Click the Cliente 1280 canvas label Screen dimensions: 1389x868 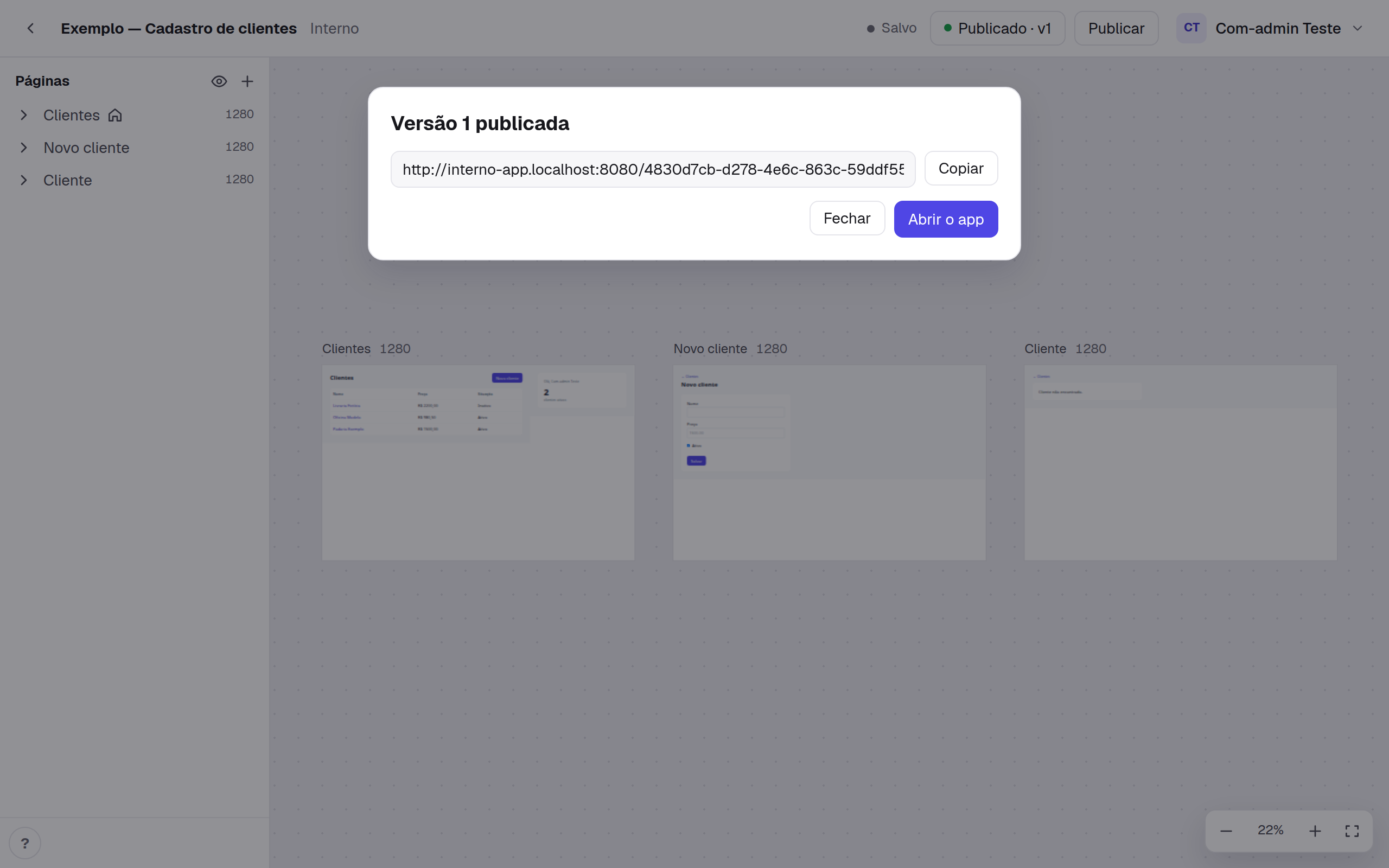click(1065, 348)
